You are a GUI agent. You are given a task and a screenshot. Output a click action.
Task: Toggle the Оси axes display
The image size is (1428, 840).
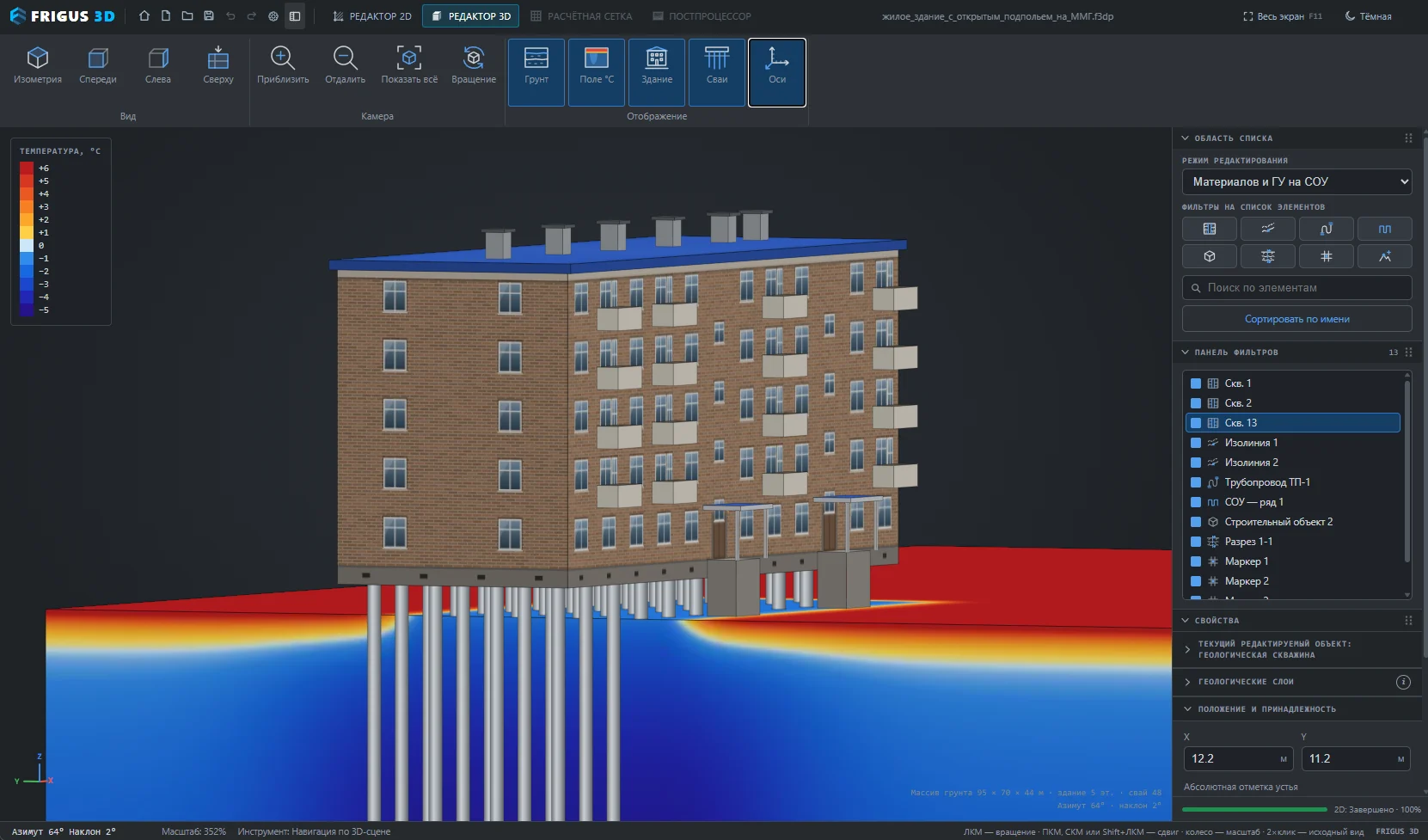coord(777,72)
